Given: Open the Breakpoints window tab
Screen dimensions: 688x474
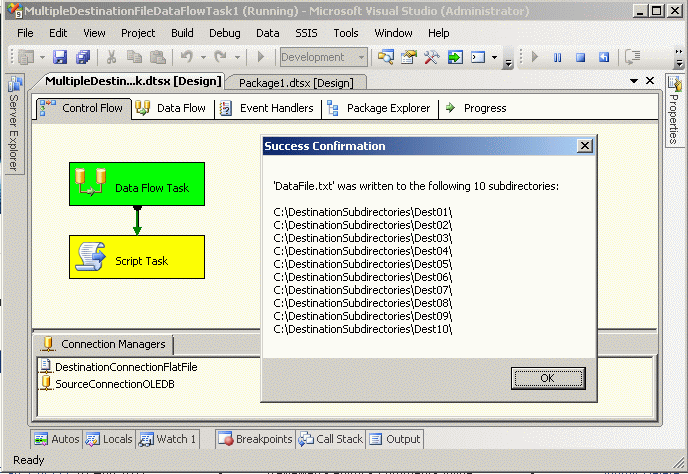Looking at the screenshot, I should click(x=255, y=439).
